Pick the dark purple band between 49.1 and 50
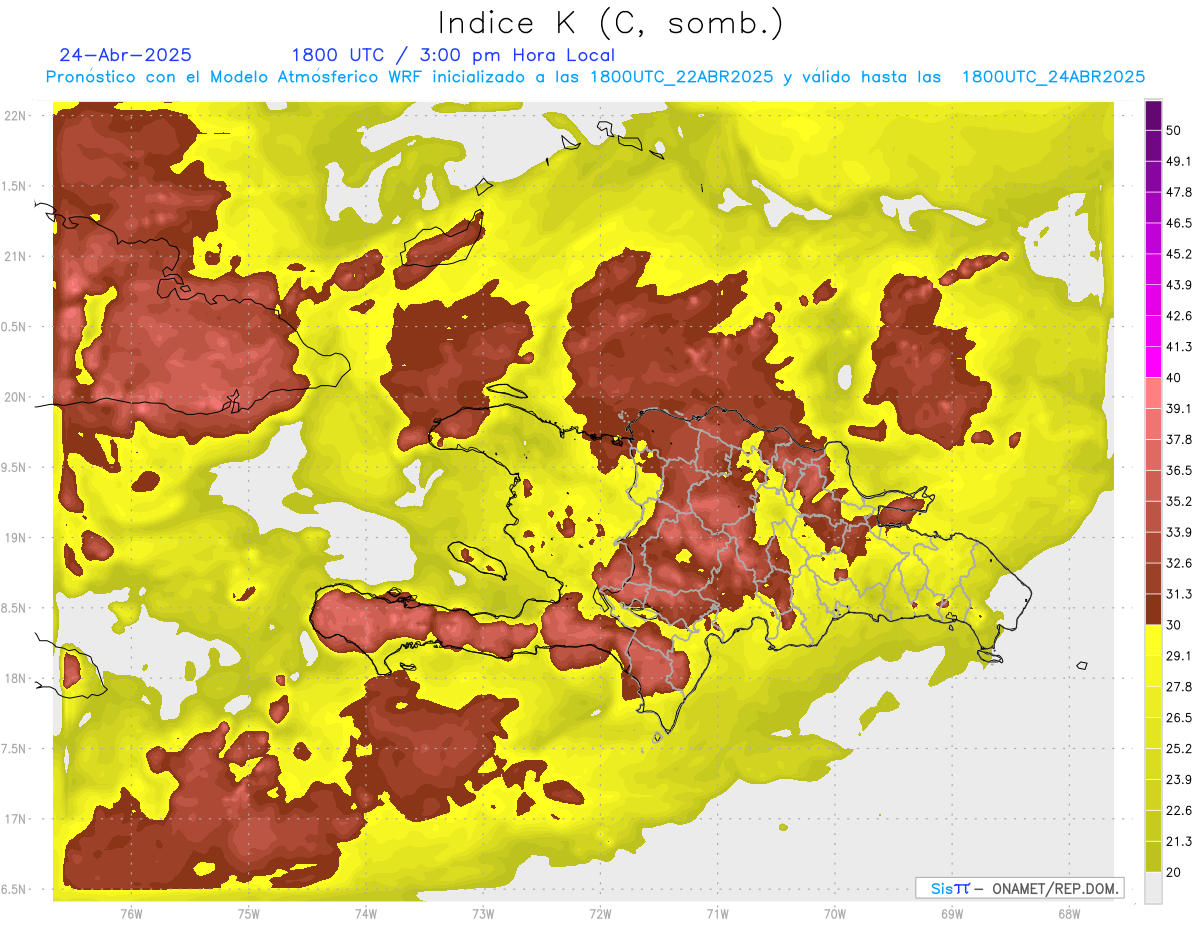The image size is (1200, 927). [x=1153, y=146]
